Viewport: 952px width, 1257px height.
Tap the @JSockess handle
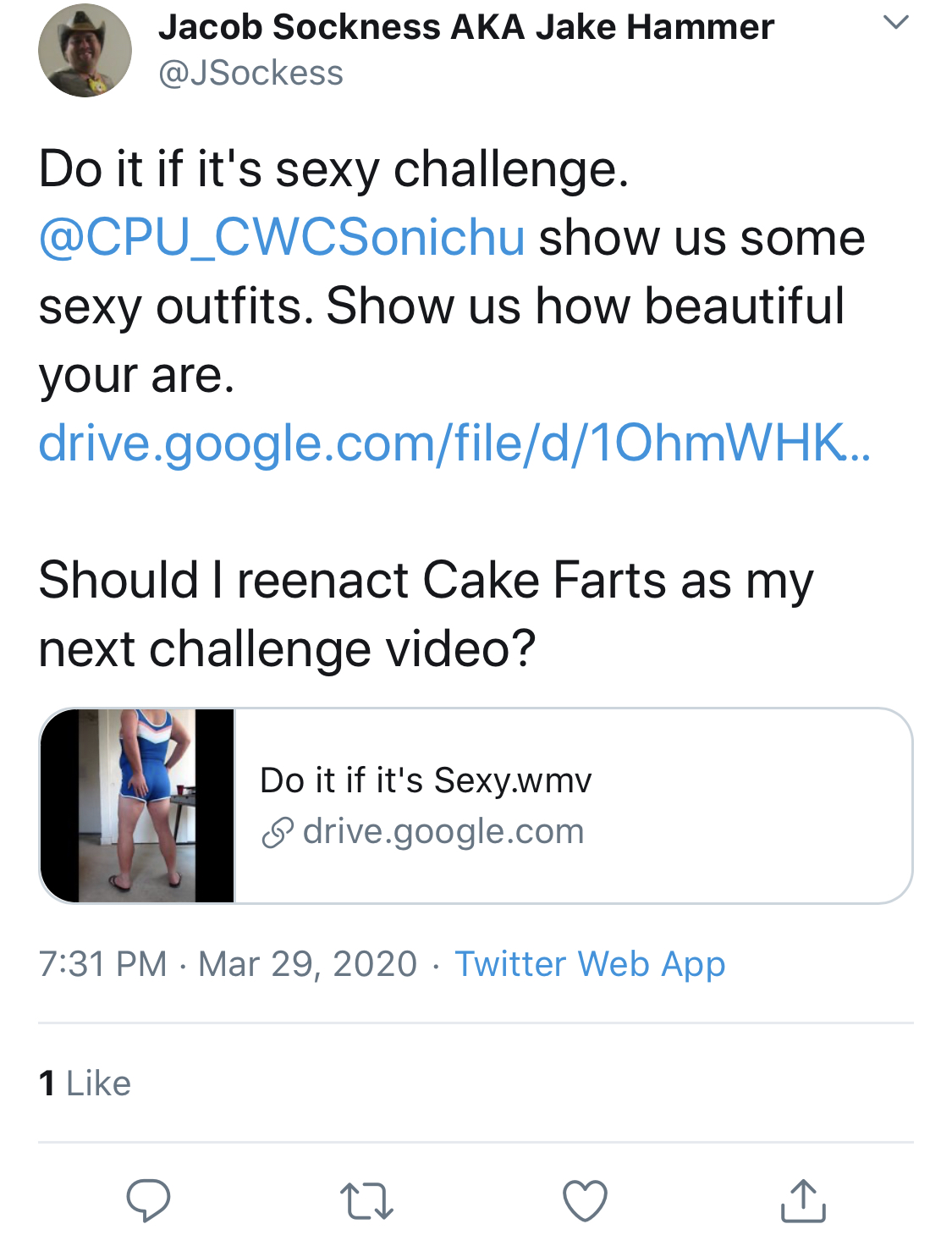coord(250,74)
